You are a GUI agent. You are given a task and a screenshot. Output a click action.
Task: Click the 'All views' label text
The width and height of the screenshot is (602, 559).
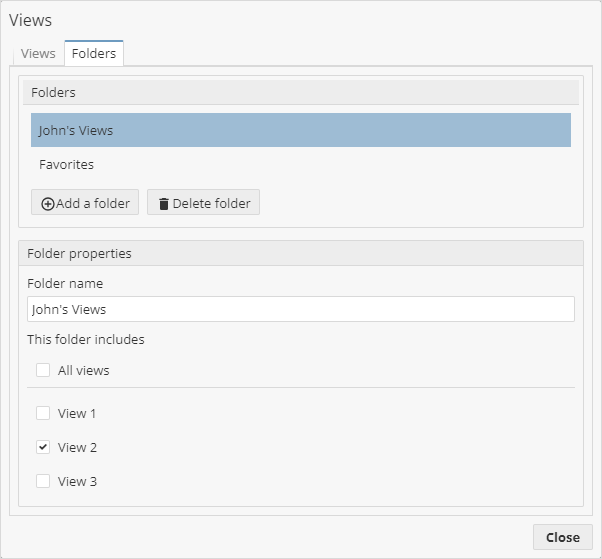coord(84,370)
